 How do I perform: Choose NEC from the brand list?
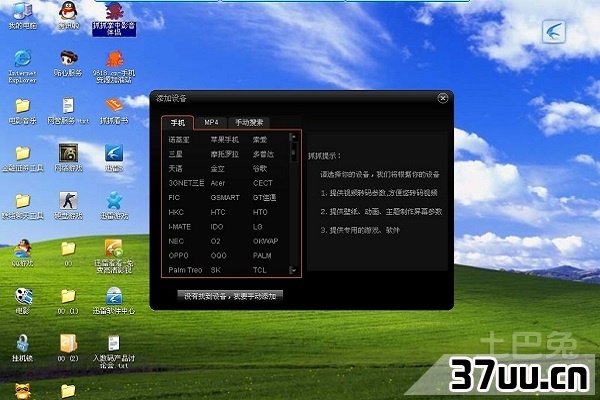click(176, 241)
